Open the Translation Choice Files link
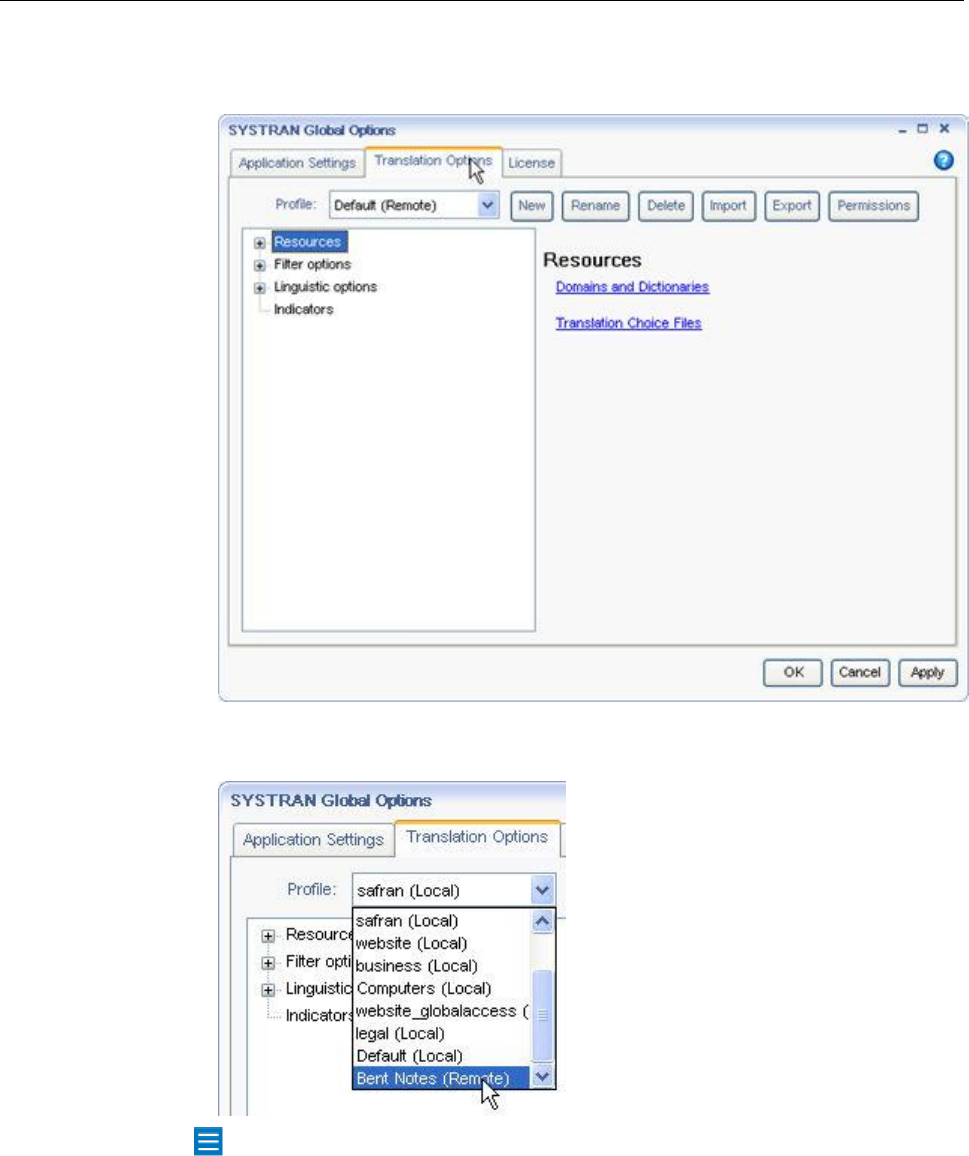This screenshot has width=969, height=1156. (628, 323)
